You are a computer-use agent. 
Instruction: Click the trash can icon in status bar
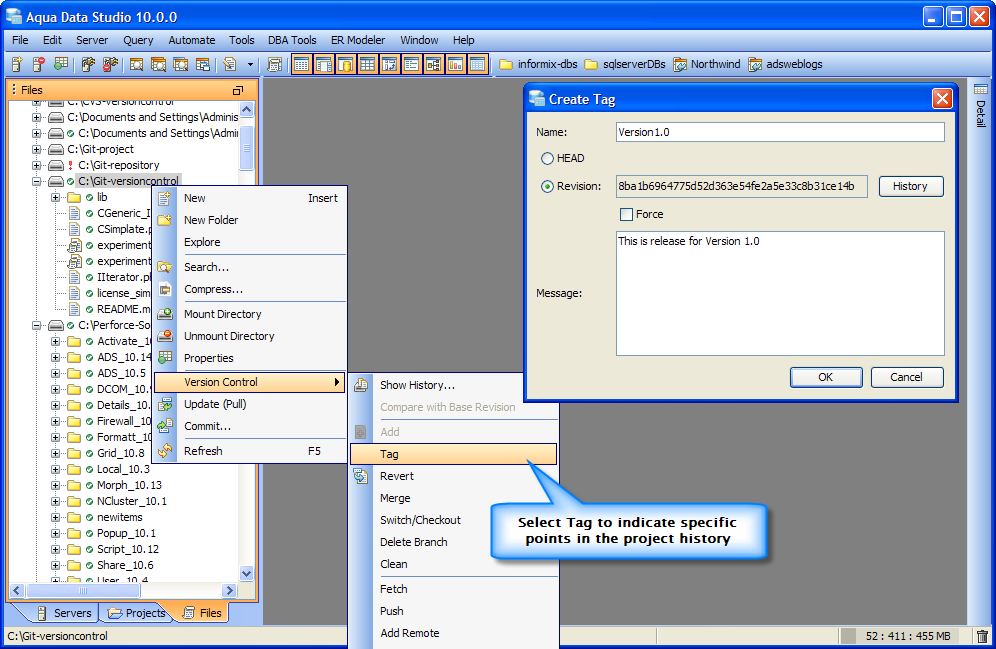click(983, 636)
